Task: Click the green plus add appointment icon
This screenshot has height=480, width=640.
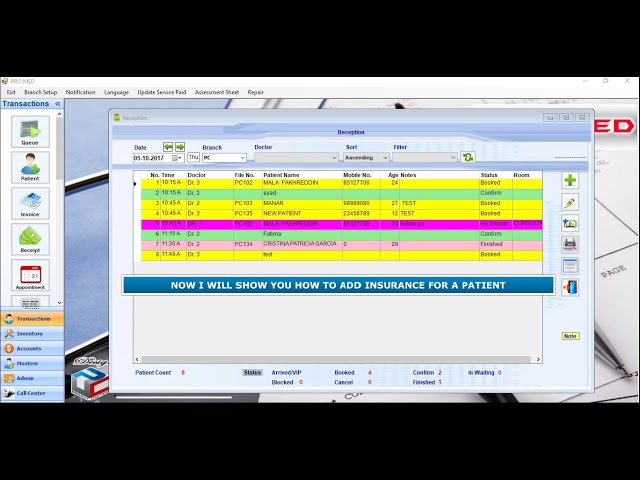Action: pyautogui.click(x=570, y=180)
